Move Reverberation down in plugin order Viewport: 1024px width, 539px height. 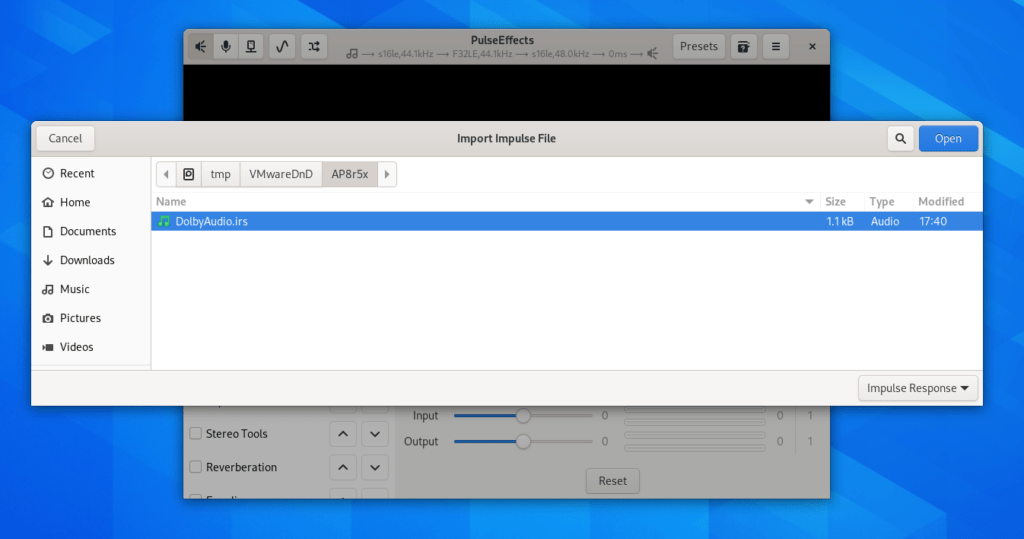click(x=375, y=467)
